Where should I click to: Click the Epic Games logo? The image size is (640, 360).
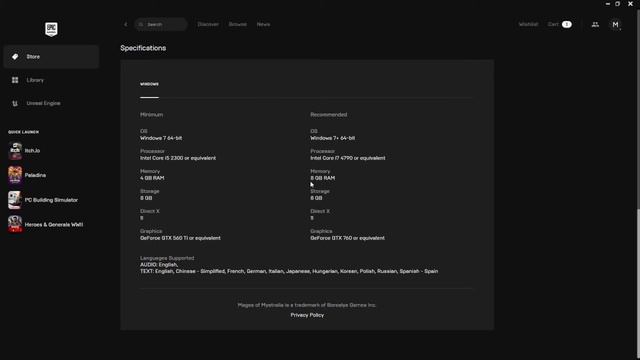tap(51, 29)
